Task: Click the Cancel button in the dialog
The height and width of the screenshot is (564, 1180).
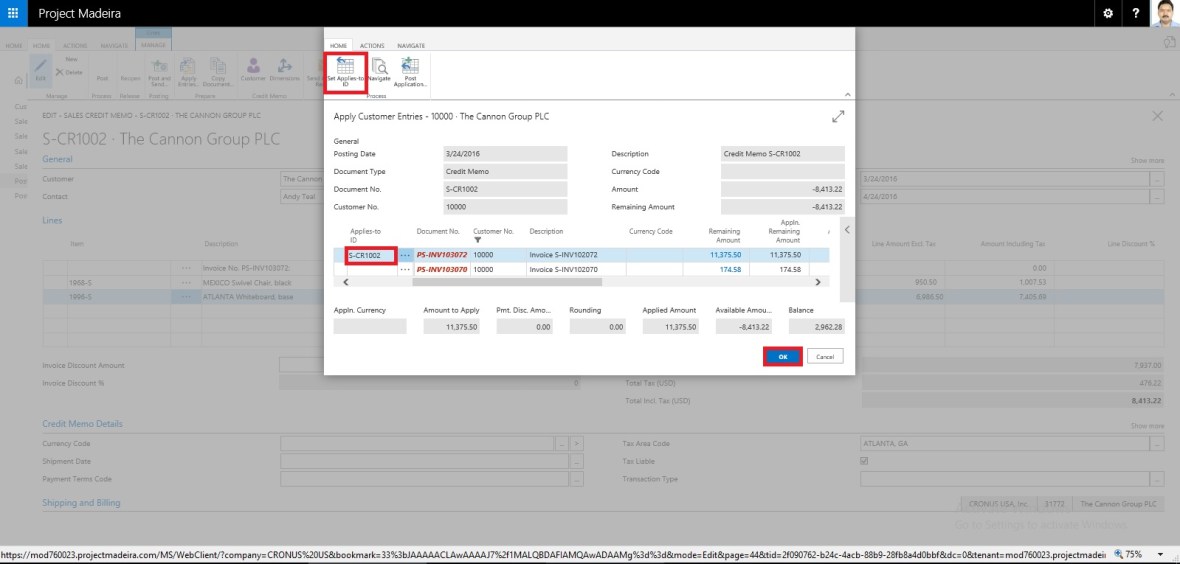Action: point(825,357)
